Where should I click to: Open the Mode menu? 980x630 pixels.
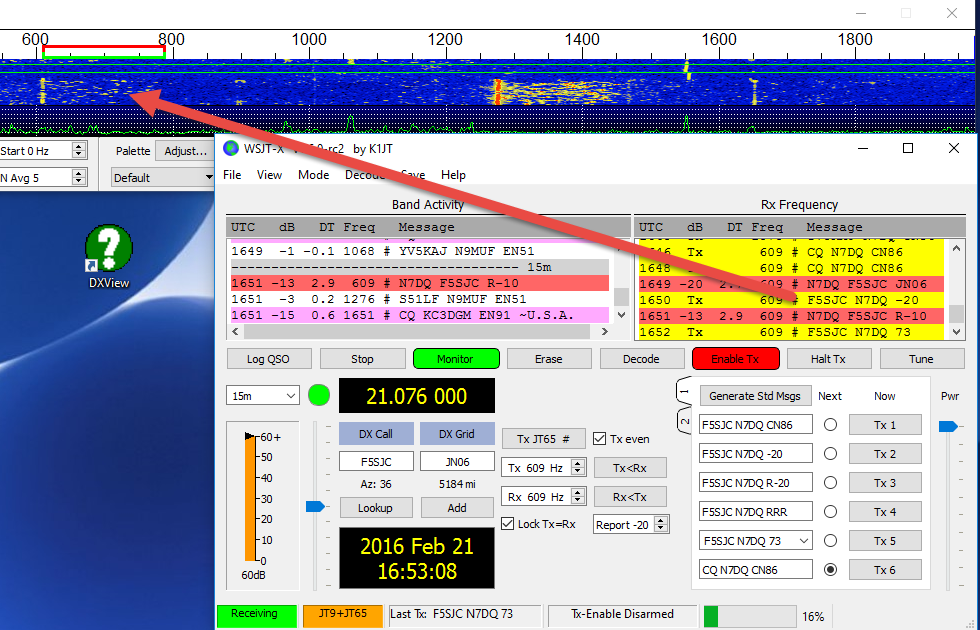(314, 175)
